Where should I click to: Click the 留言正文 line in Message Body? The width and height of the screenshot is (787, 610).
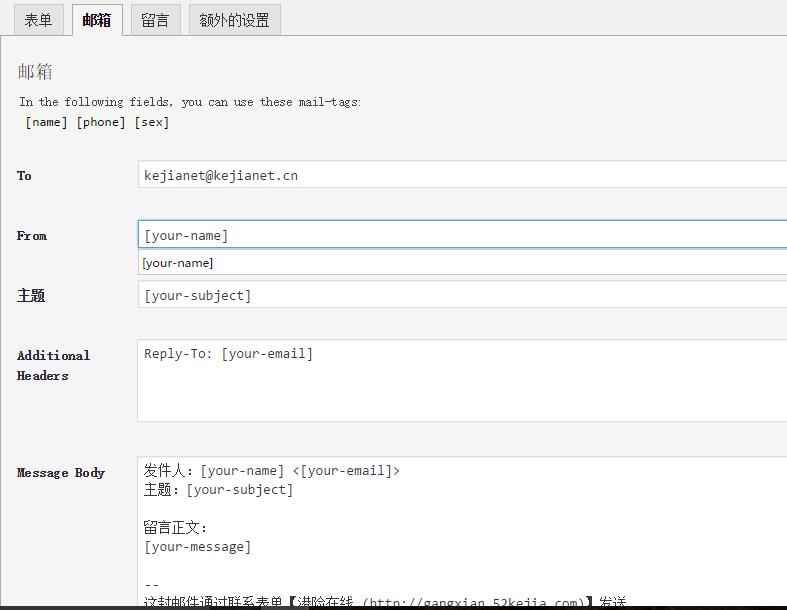(176, 528)
